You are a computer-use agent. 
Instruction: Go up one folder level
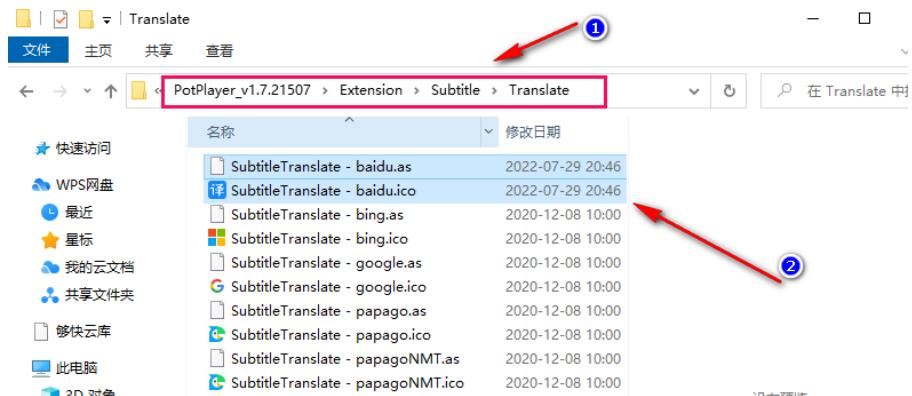point(111,91)
